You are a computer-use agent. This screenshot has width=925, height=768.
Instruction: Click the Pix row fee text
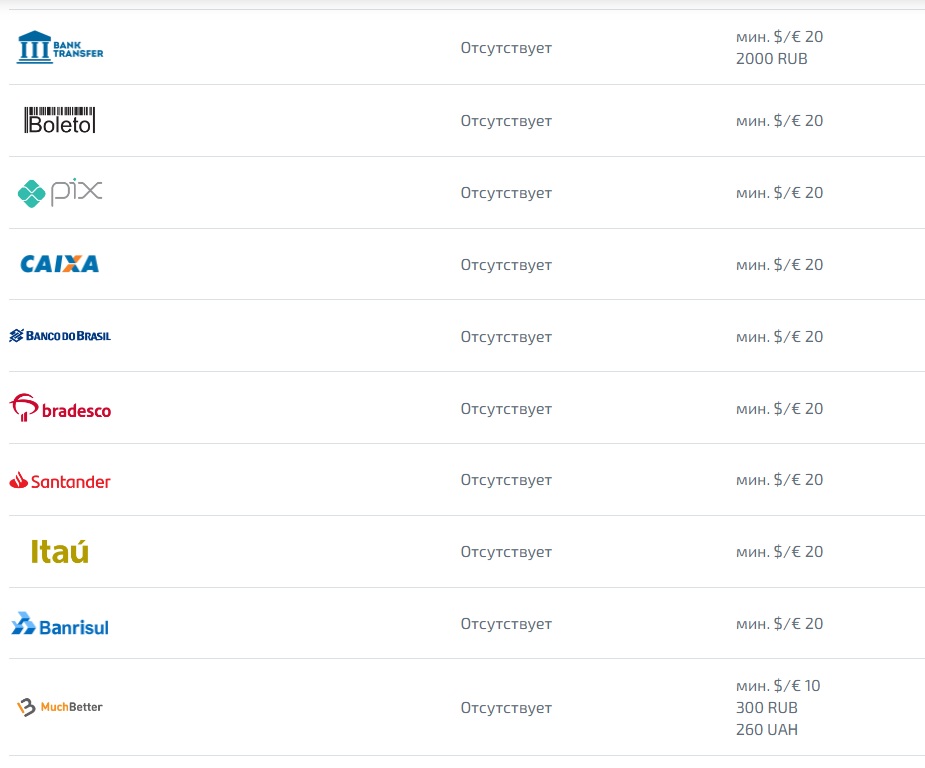point(506,193)
